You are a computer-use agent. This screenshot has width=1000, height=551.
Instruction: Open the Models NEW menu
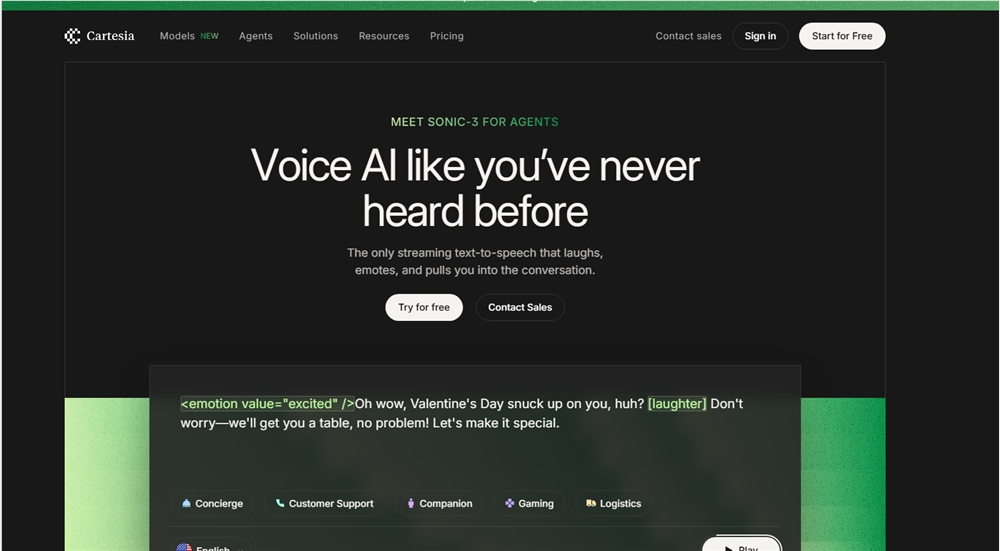[x=189, y=36]
